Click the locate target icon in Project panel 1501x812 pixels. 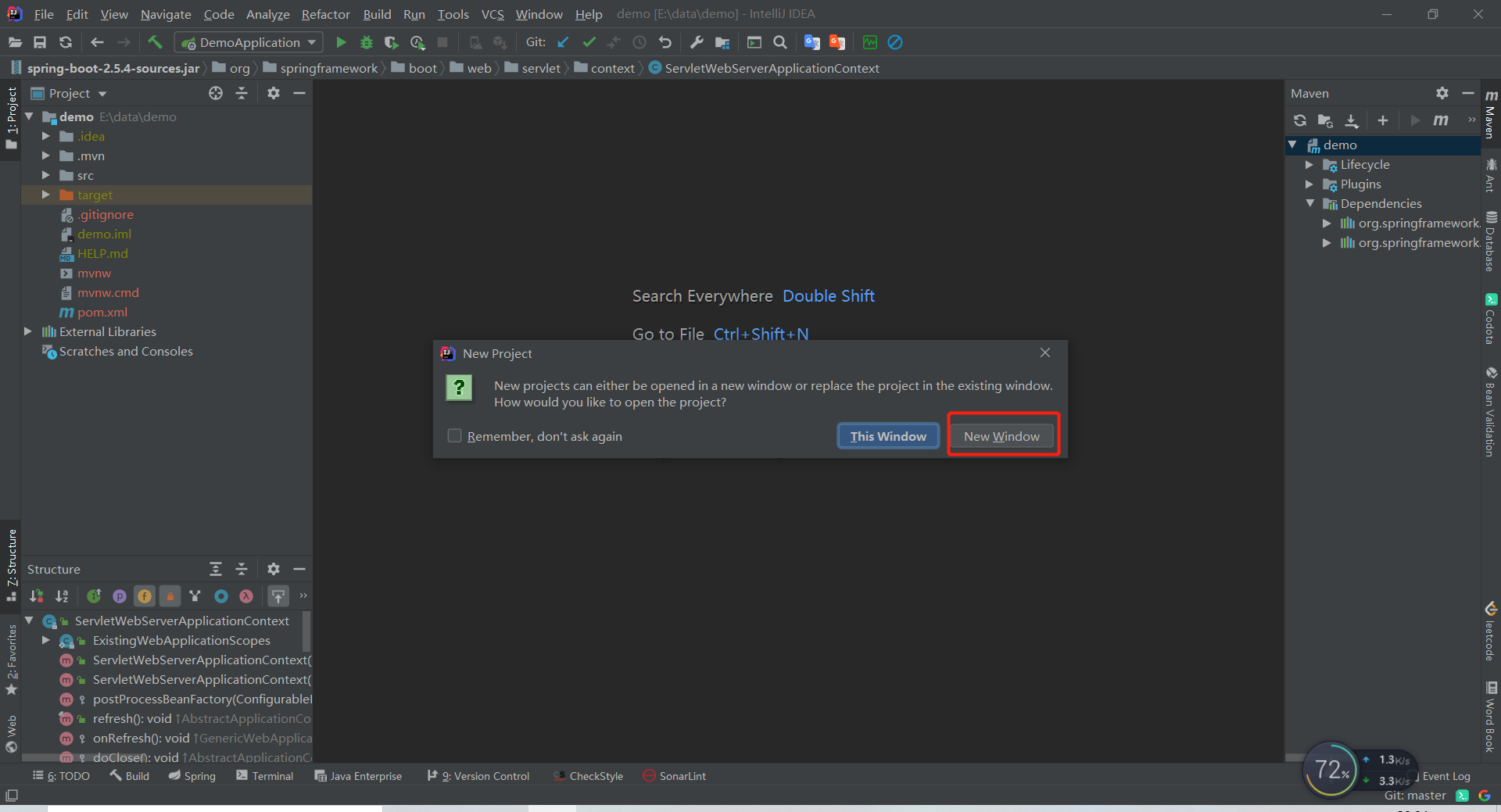(216, 93)
